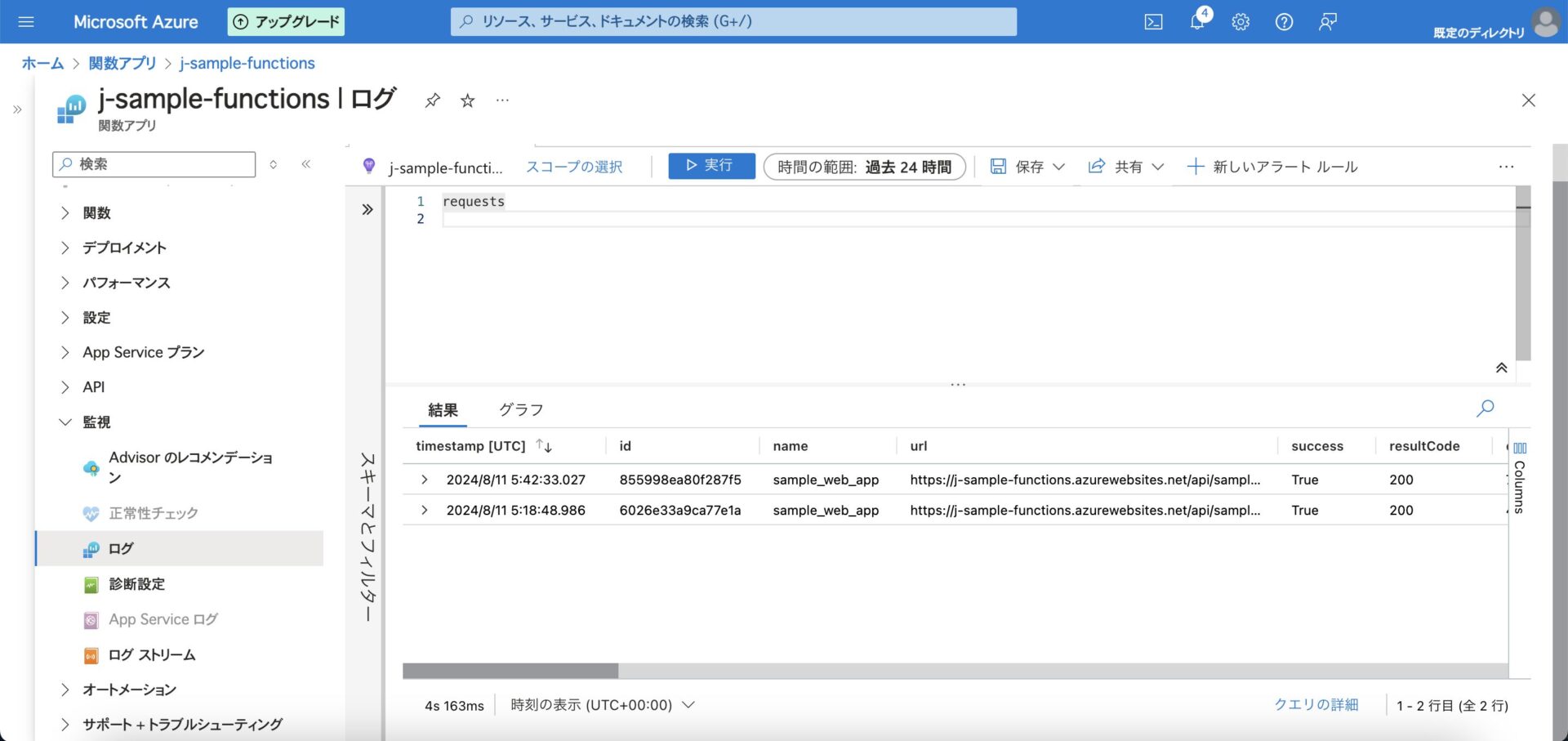Pin the Logs page to a dashboard
The height and width of the screenshot is (741, 1568).
click(432, 100)
